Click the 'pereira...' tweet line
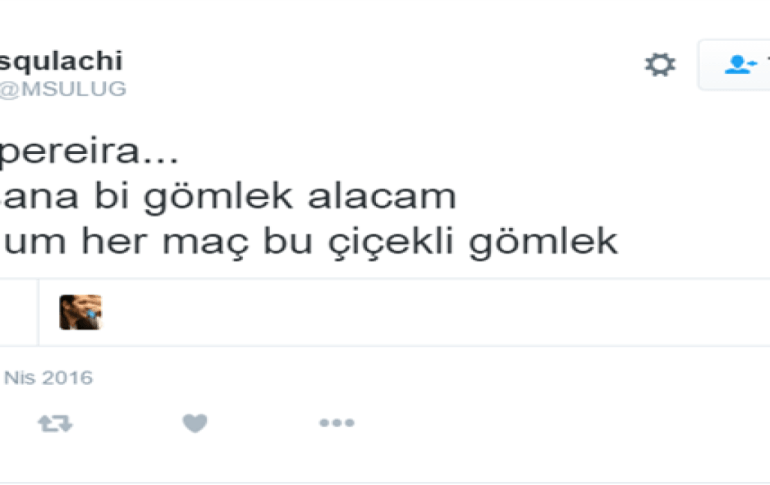This screenshot has width=770, height=485. tap(89, 152)
